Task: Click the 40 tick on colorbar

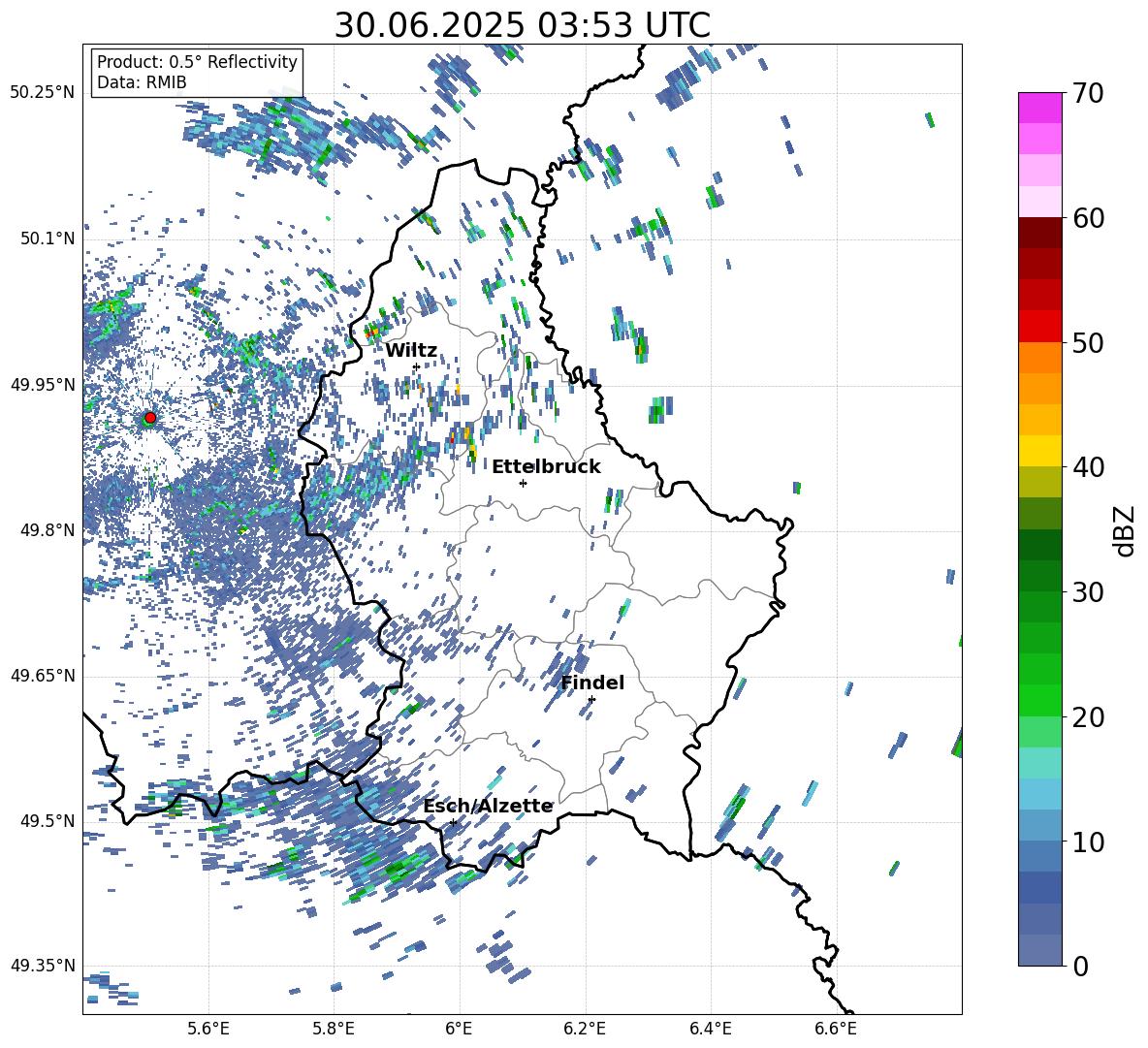Action: click(1088, 467)
